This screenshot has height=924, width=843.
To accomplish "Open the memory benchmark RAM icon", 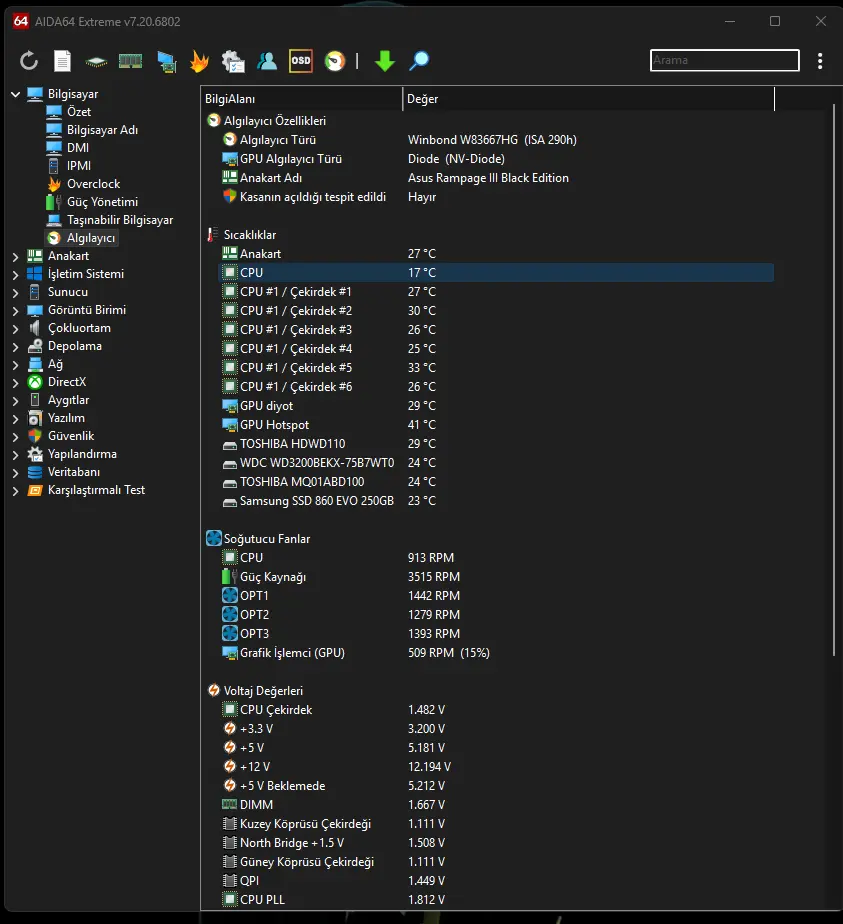I will pyautogui.click(x=130, y=61).
